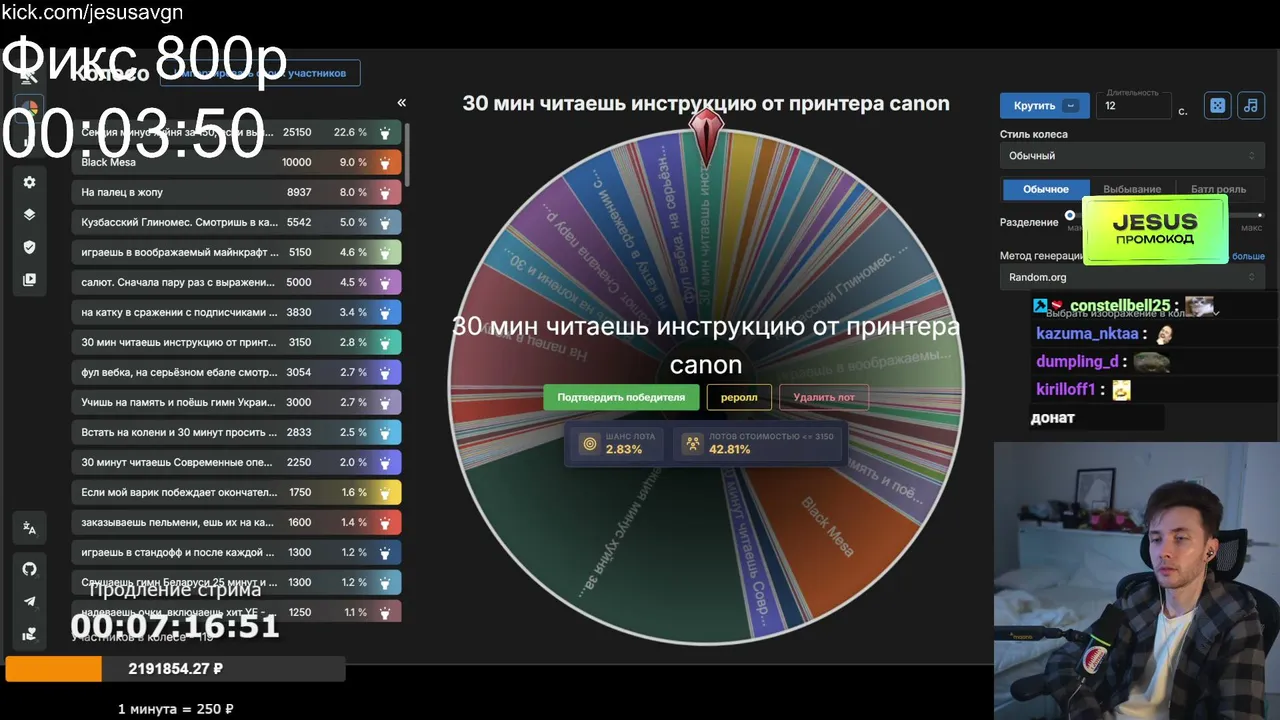
Task: Open the layers icon in sidebar
Action: (x=29, y=214)
